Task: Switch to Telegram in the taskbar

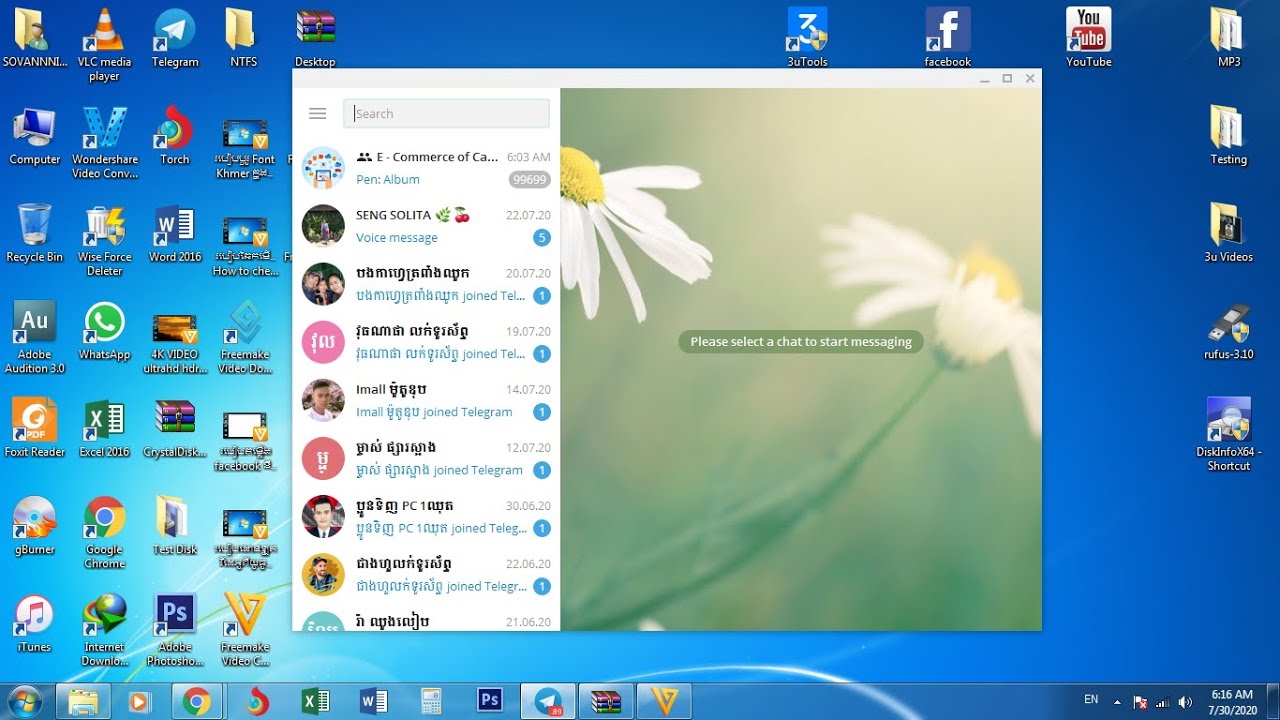Action: [x=548, y=702]
